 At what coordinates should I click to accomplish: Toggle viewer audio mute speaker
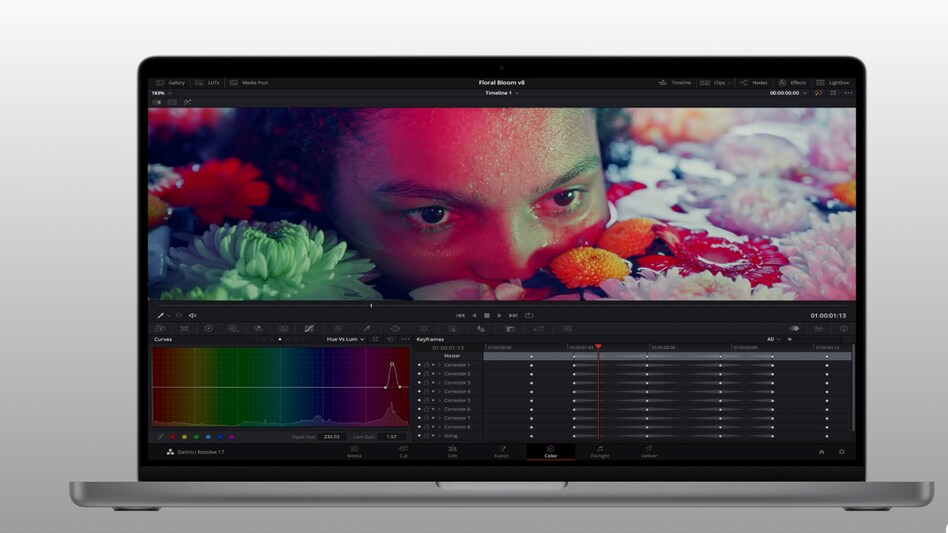192,315
